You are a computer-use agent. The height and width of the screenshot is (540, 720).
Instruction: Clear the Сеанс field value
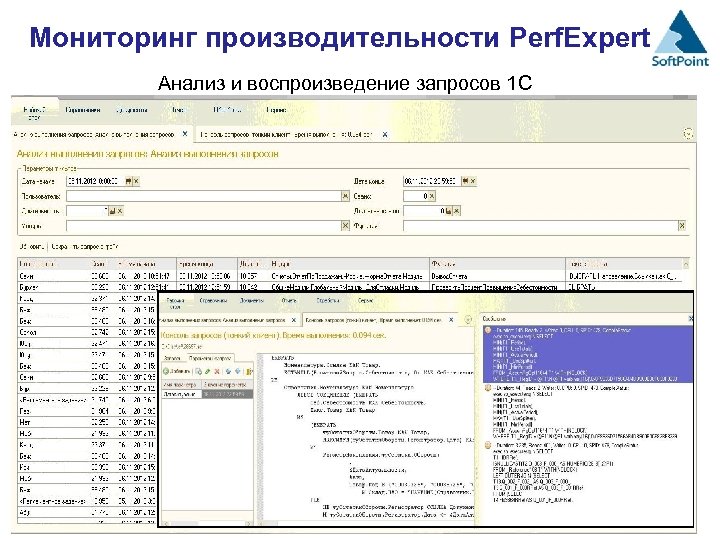pyautogui.click(x=432, y=196)
